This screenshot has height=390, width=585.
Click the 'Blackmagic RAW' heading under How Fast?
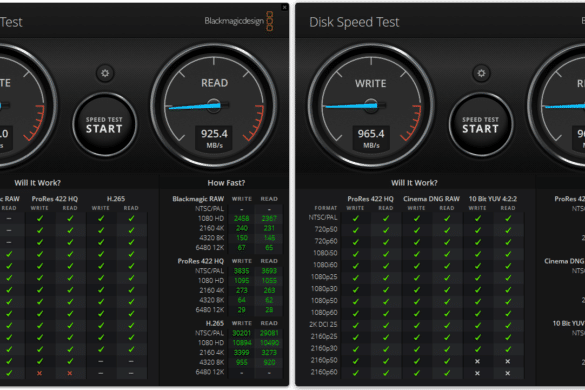coord(198,199)
